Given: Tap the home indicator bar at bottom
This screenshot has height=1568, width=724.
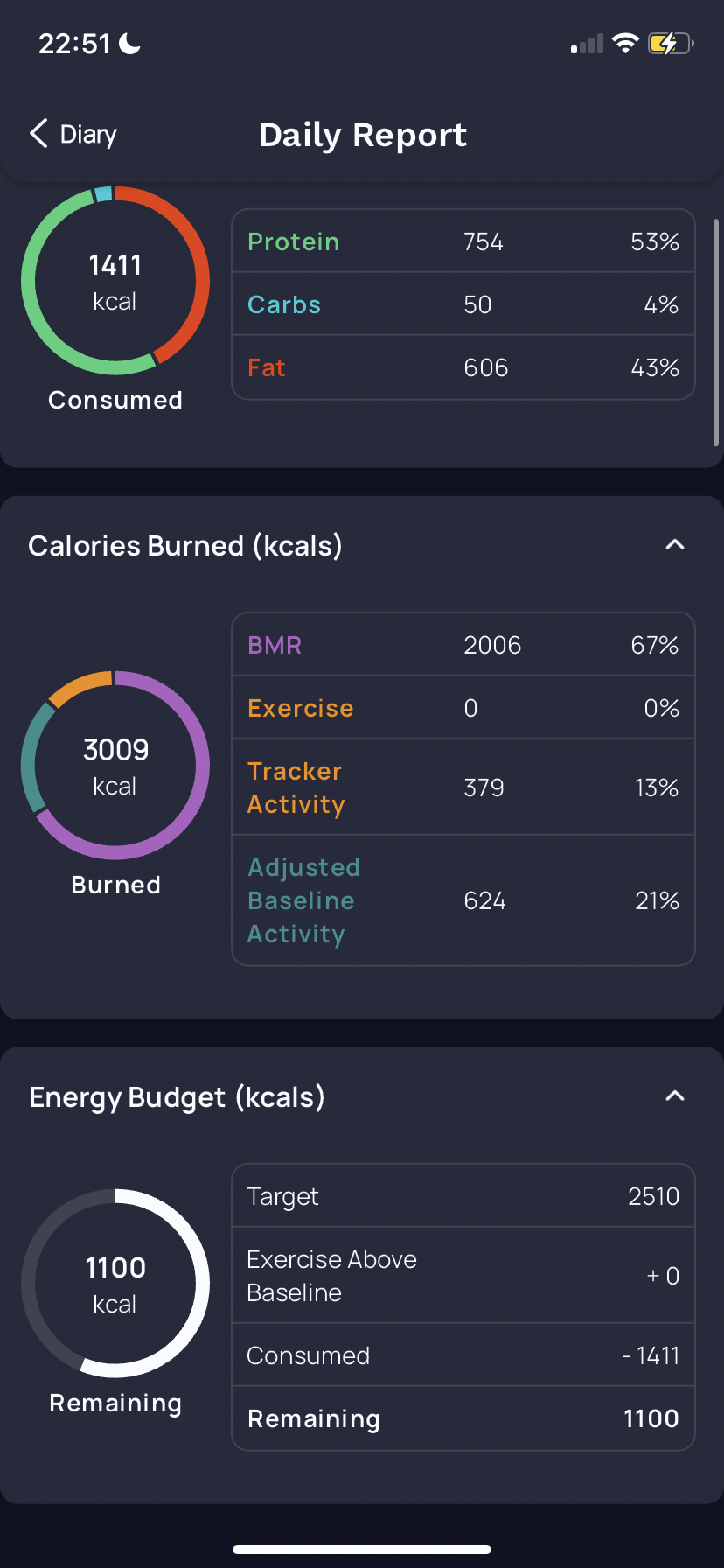Looking at the screenshot, I should point(362,1549).
